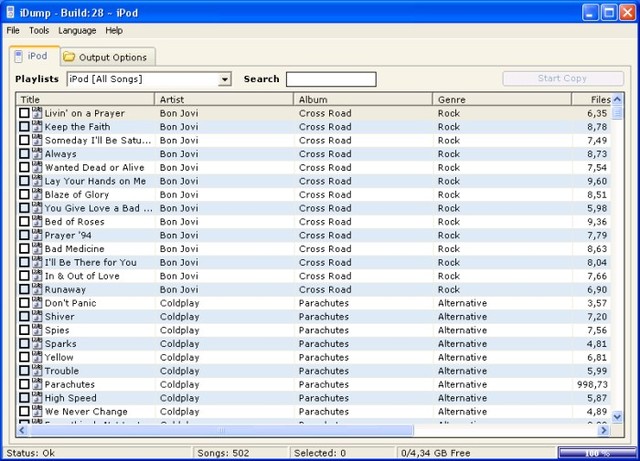Click the folder icon on Output Options tab

pos(69,57)
